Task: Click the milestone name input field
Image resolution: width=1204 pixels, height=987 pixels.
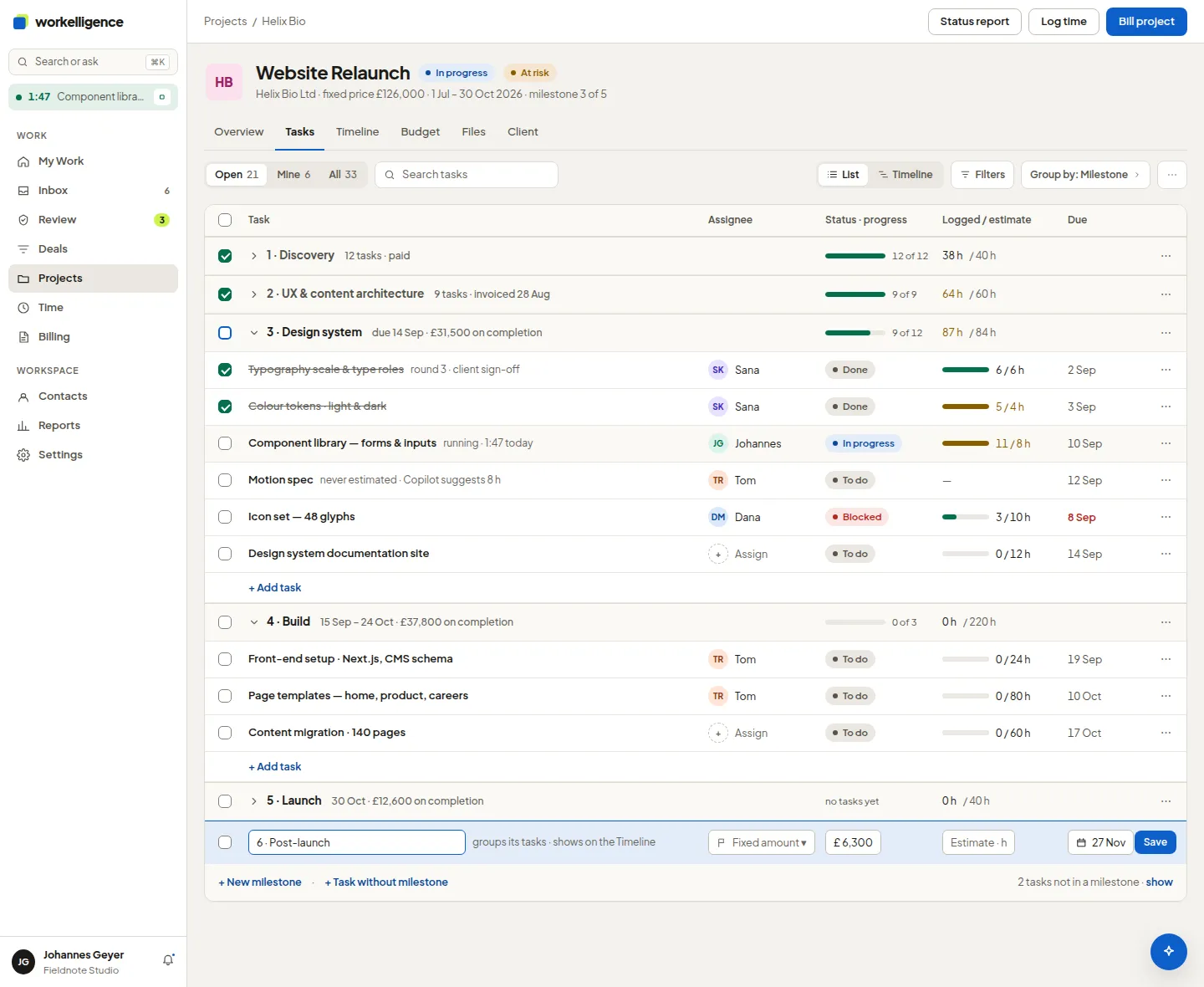Action: [357, 842]
